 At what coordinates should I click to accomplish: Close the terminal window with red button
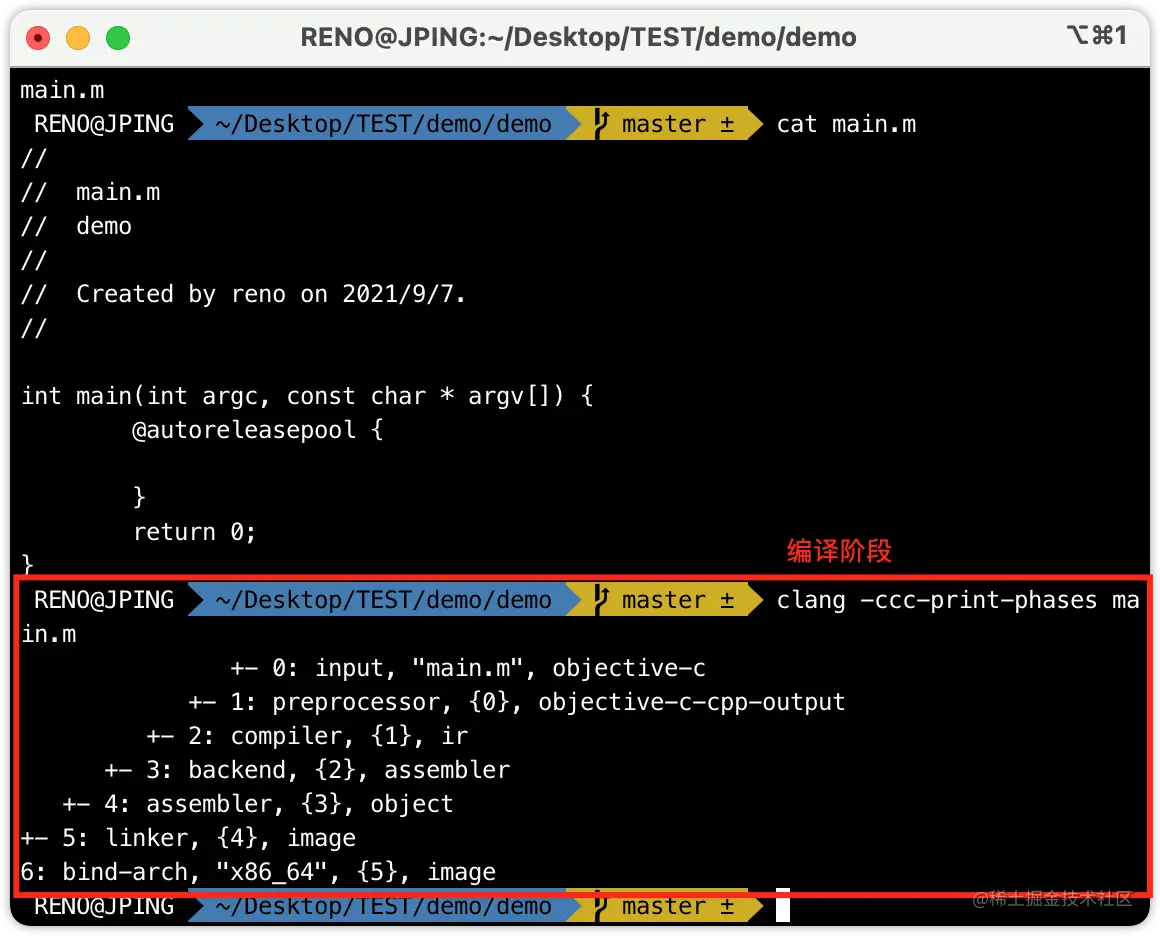coord(38,38)
